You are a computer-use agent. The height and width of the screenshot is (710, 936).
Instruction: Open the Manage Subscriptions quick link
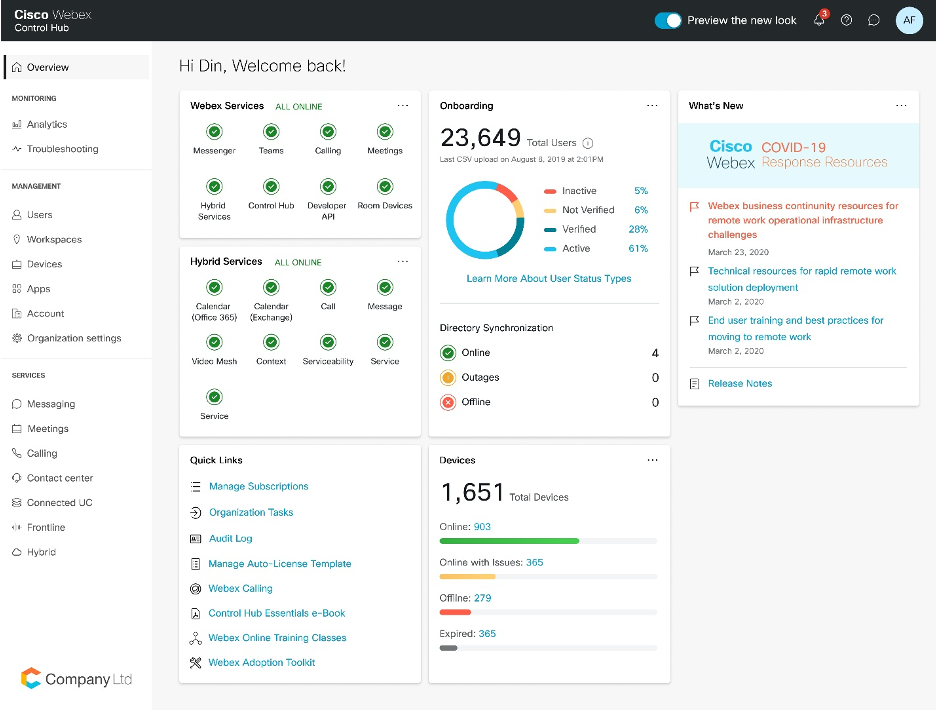258,486
